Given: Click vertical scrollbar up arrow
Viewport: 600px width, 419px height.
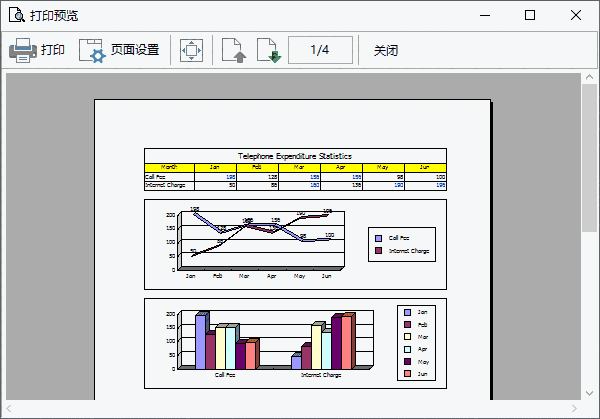Looking at the screenshot, I should click(x=589, y=77).
